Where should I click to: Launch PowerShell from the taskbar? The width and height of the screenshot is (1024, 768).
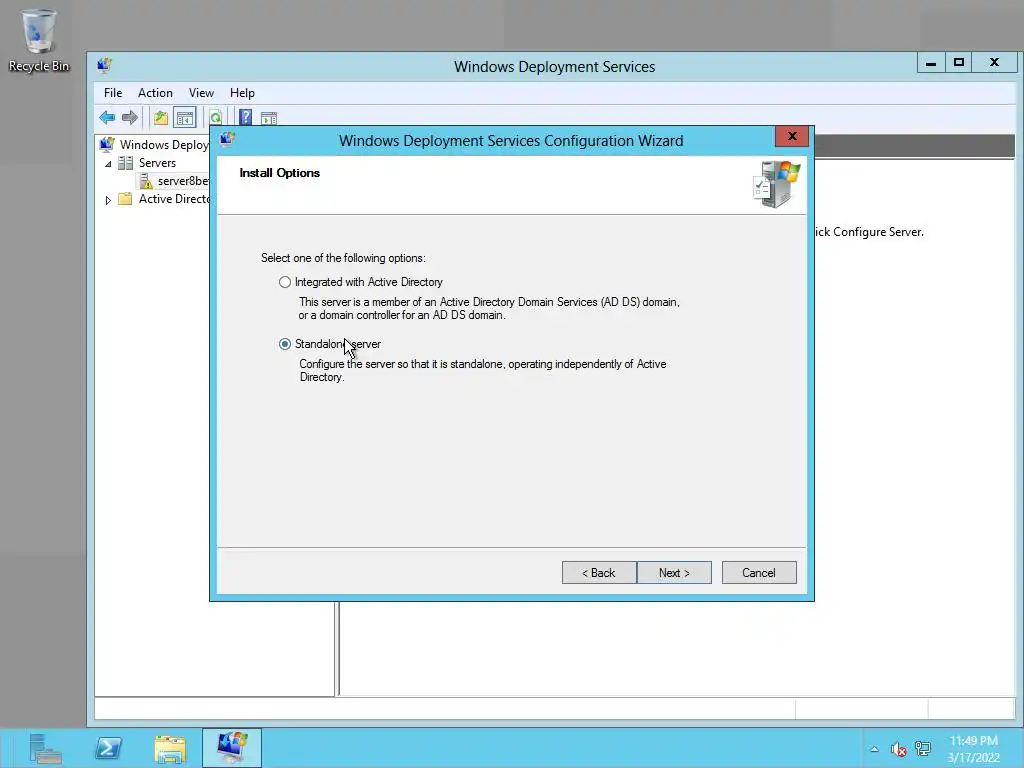tap(108, 748)
